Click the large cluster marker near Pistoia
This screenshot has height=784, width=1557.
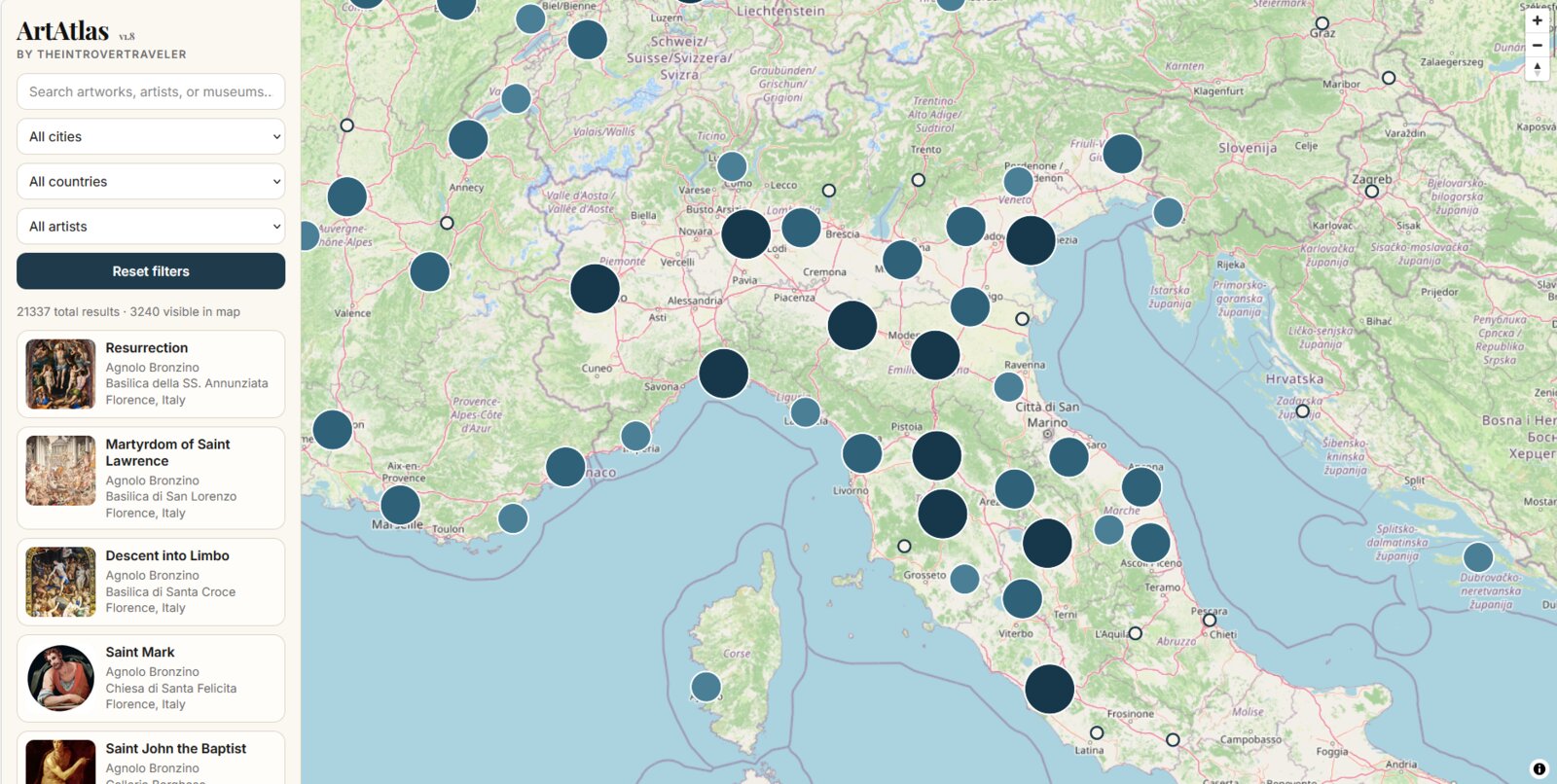pyautogui.click(x=937, y=455)
